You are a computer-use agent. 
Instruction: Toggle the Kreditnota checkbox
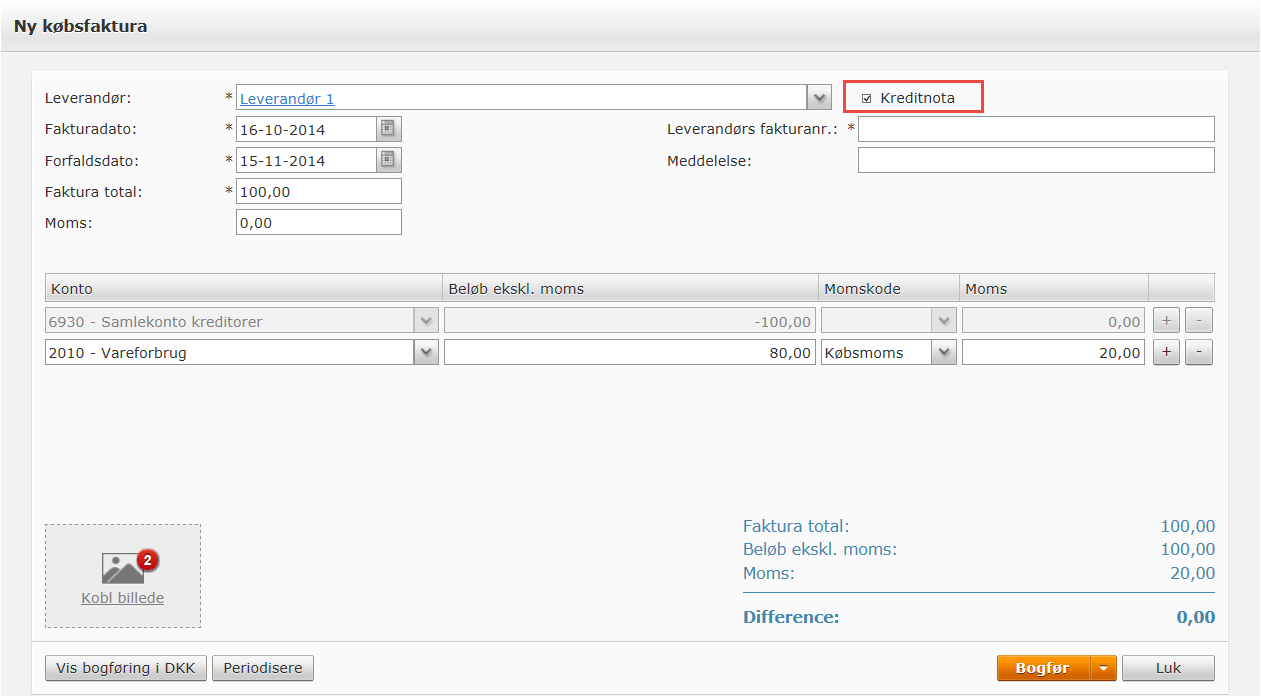pos(867,98)
